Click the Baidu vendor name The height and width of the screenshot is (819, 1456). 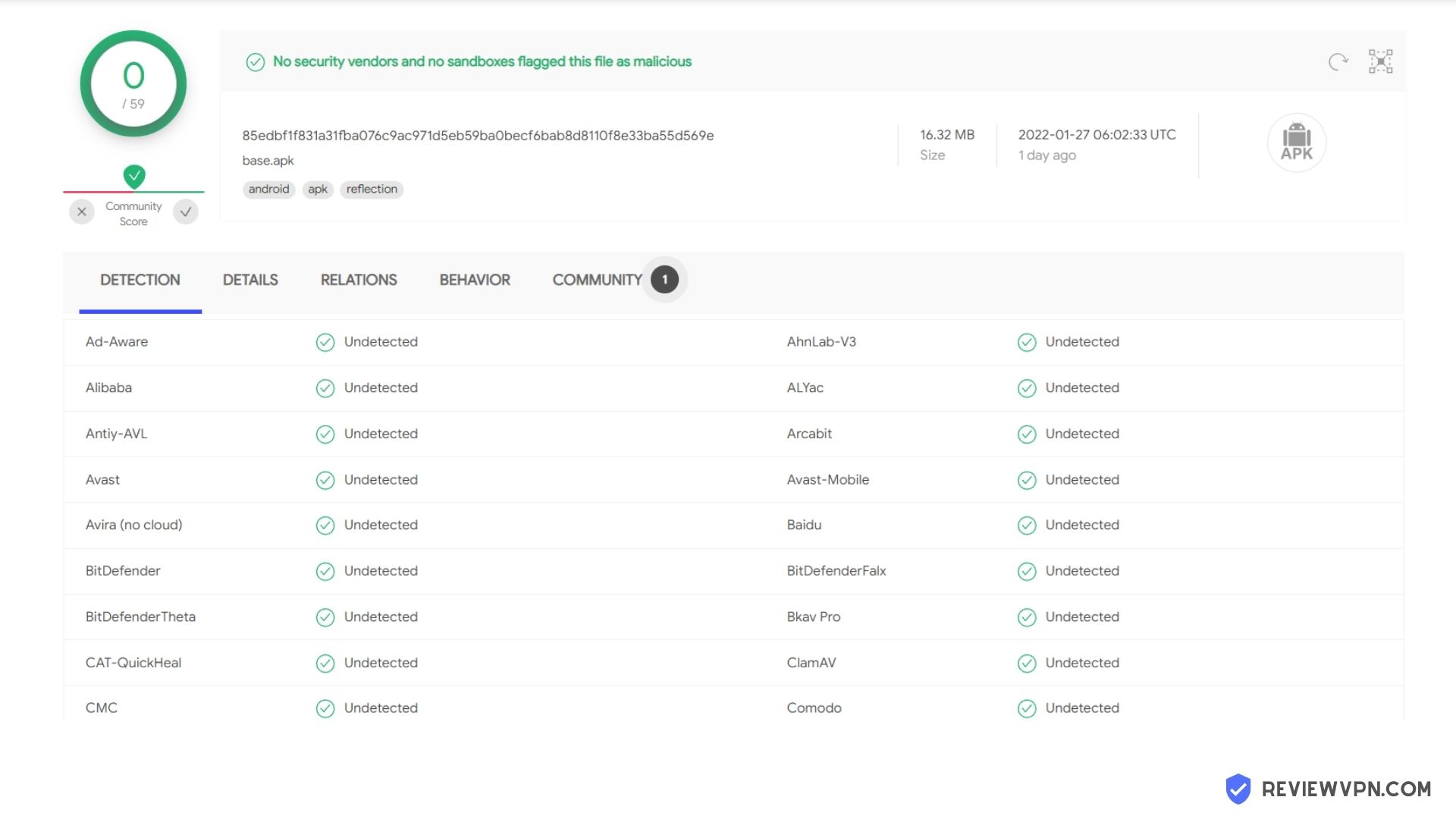click(804, 525)
